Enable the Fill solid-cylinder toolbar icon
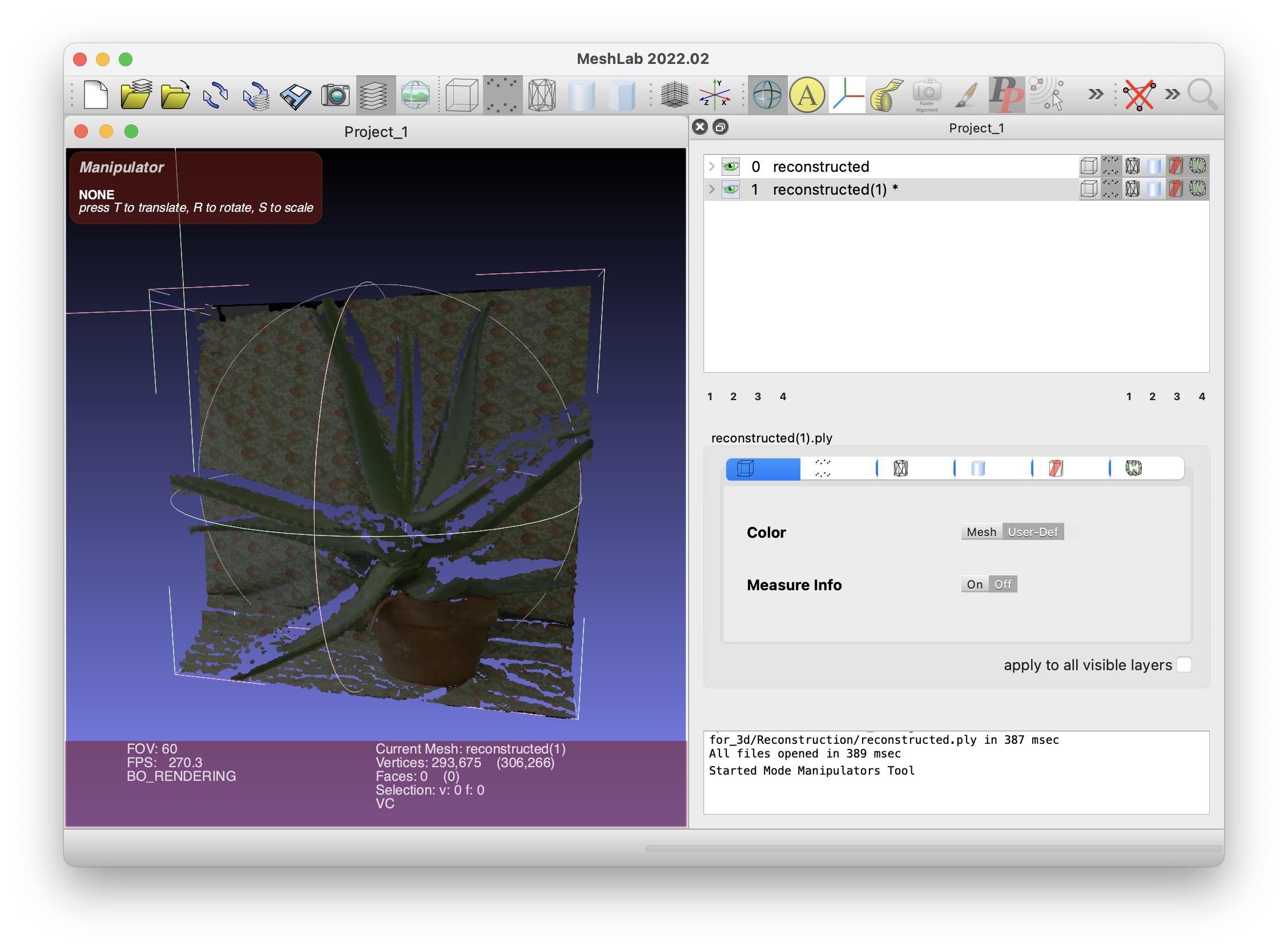 coord(582,95)
